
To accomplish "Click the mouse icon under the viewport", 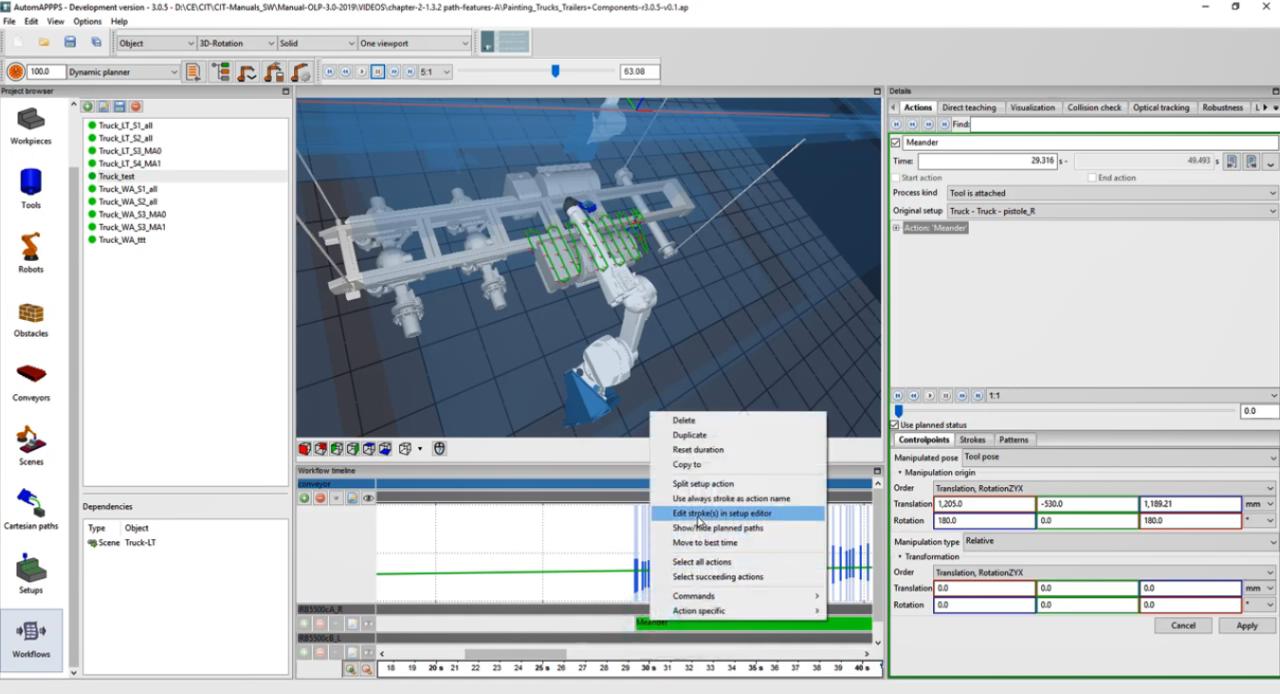I will click(438, 449).
